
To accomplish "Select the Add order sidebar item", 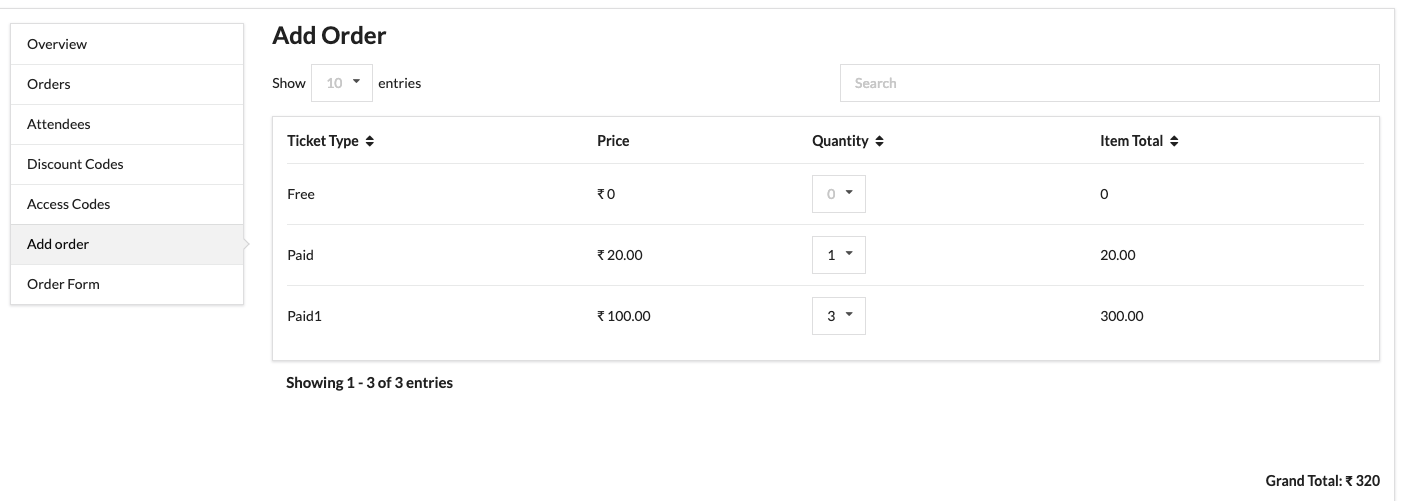I will coord(58,244).
